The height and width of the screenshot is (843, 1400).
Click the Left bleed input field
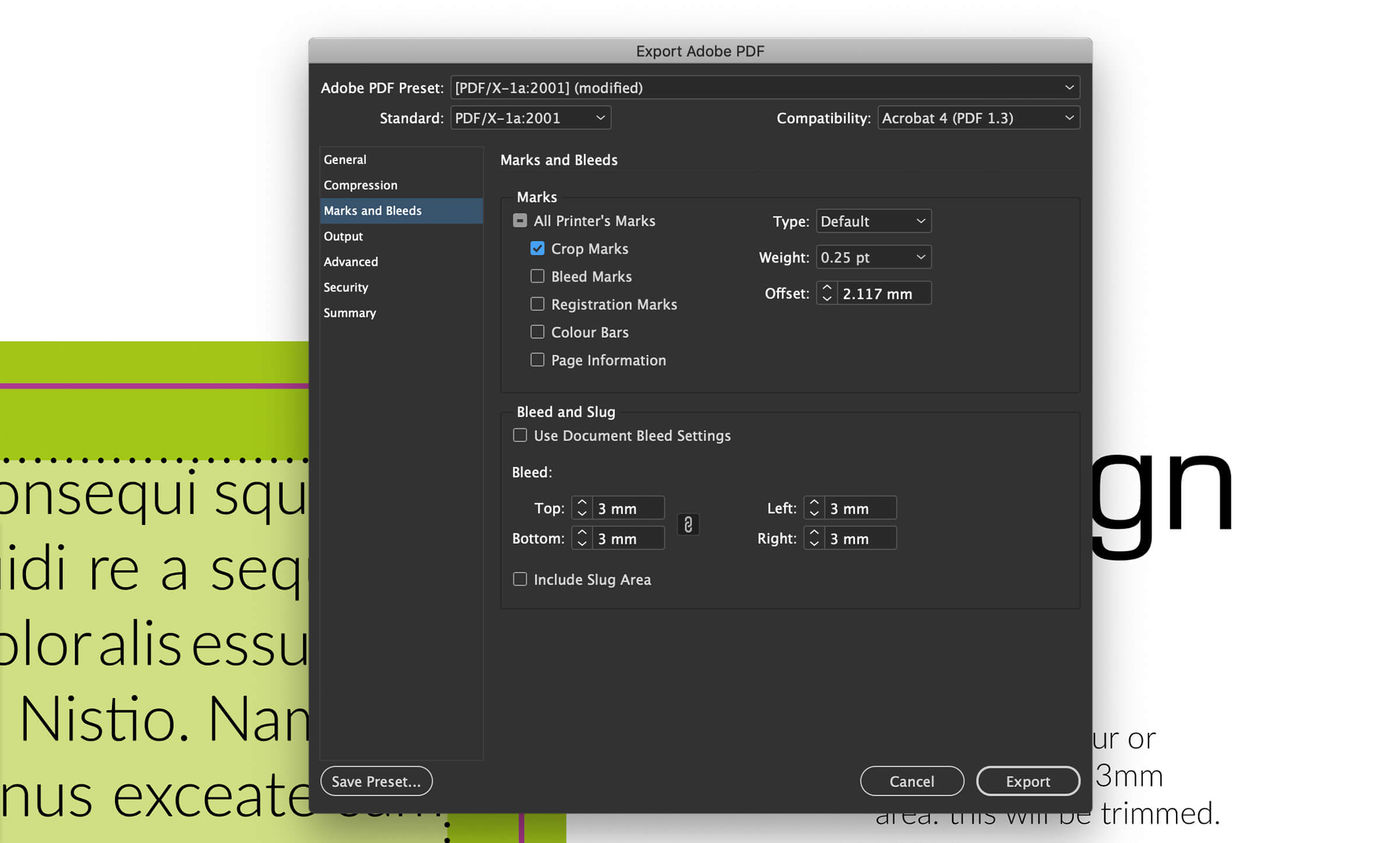(860, 508)
